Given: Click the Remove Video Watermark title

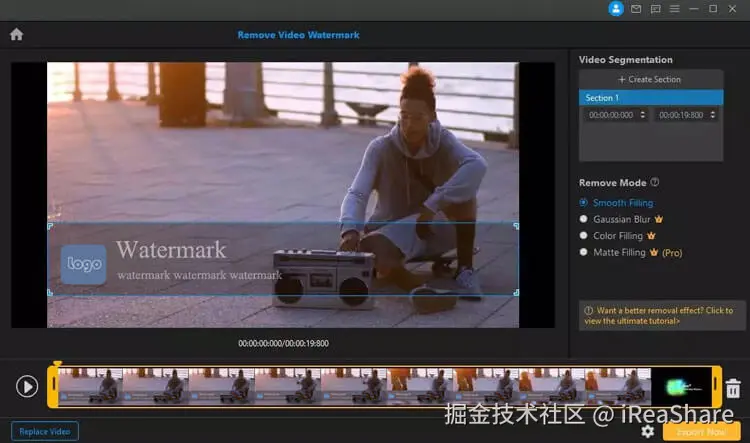Looking at the screenshot, I should click(298, 35).
